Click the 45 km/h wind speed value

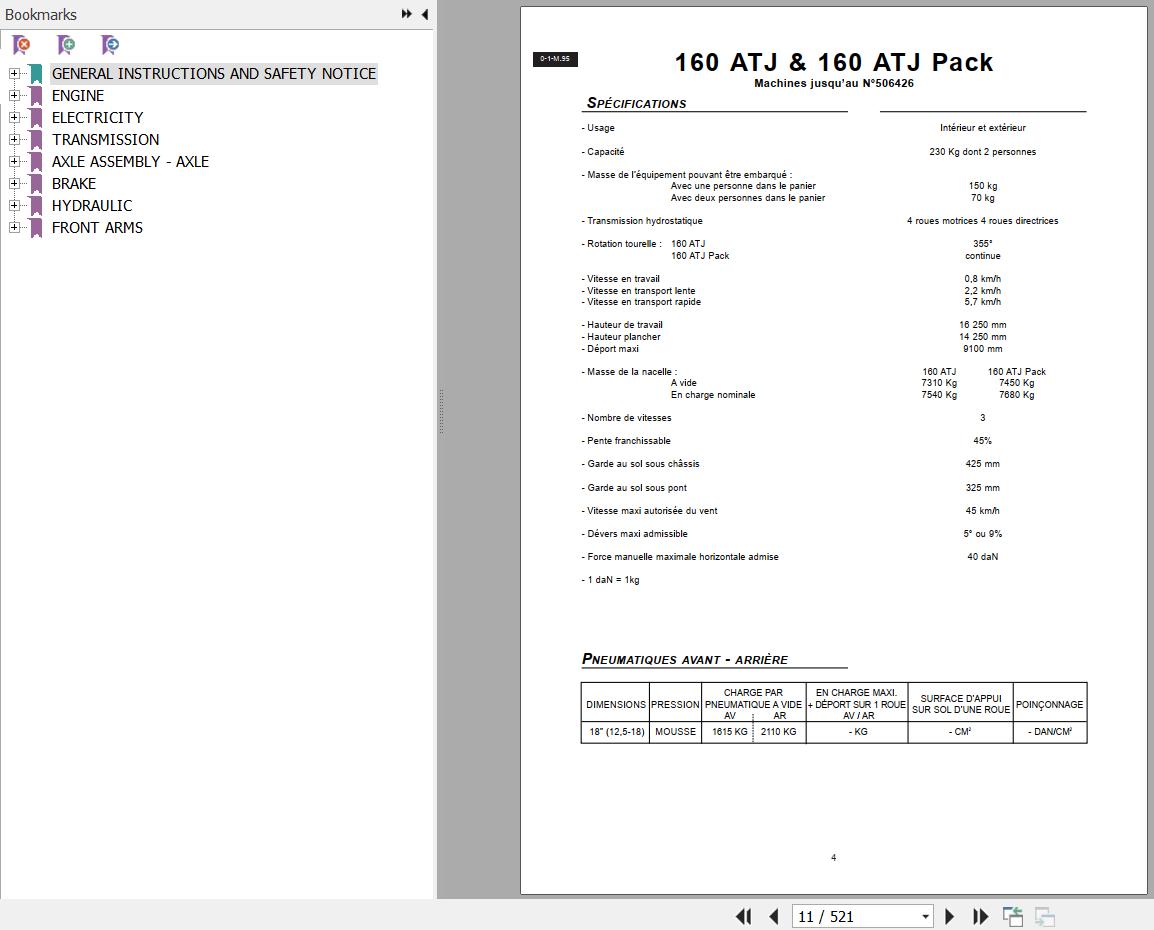(x=983, y=511)
